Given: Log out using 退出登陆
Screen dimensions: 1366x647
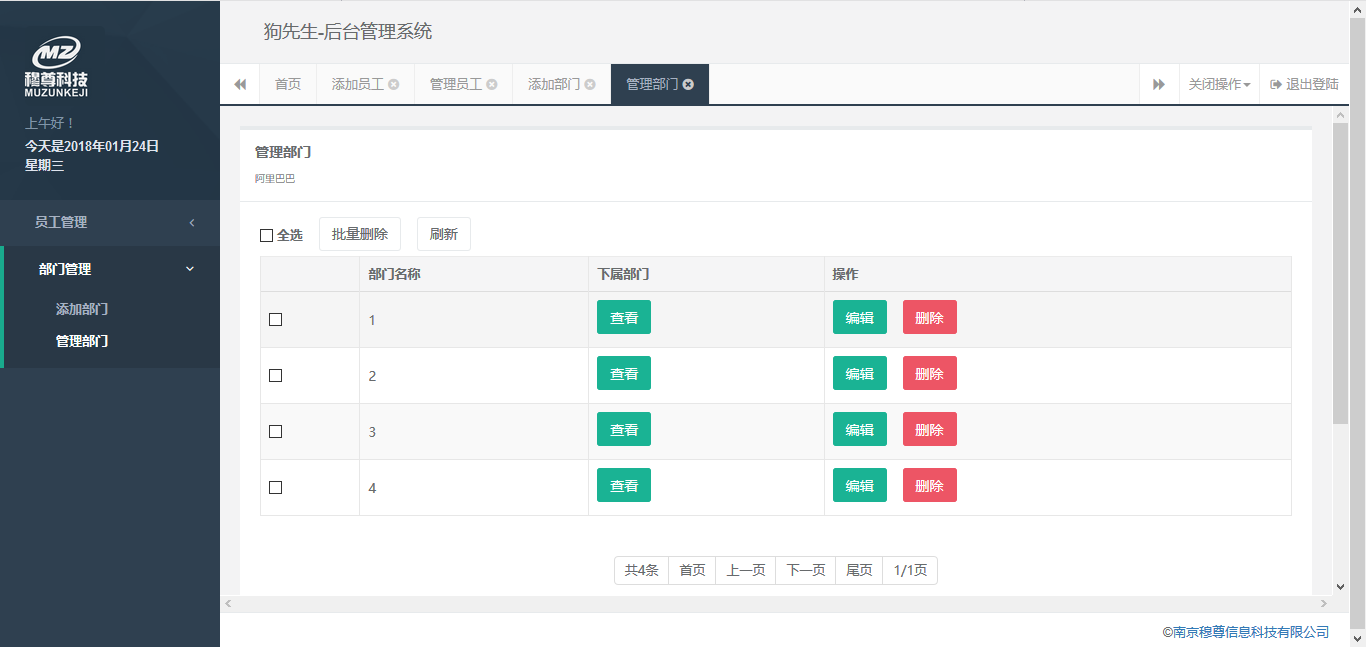Looking at the screenshot, I should pyautogui.click(x=1304, y=85).
